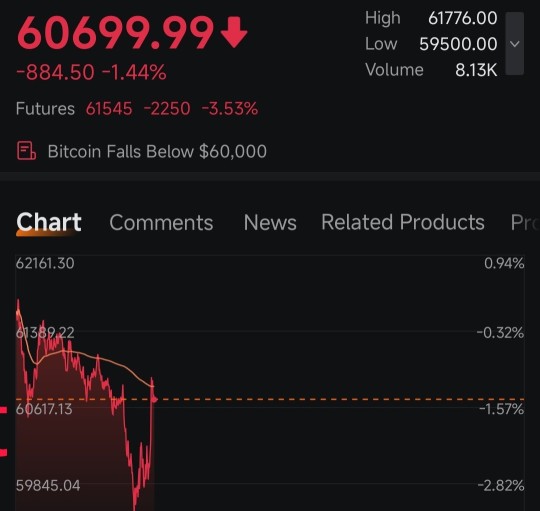Tap the dashed orange reference price line
540x511 pixels.
(x=339, y=399)
